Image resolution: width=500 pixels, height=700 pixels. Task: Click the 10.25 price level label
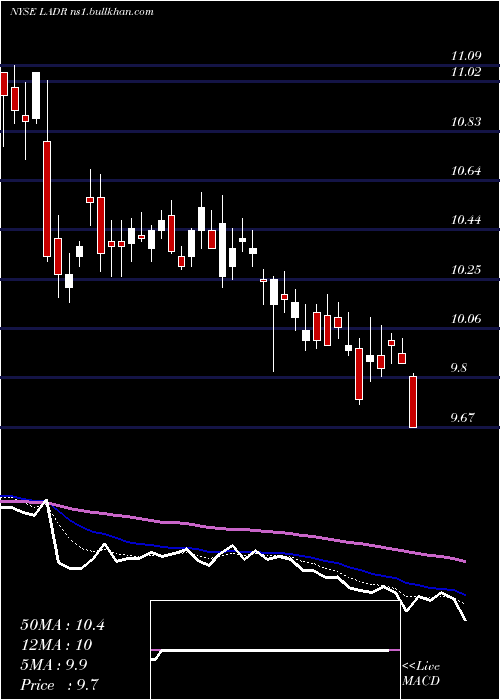466,270
